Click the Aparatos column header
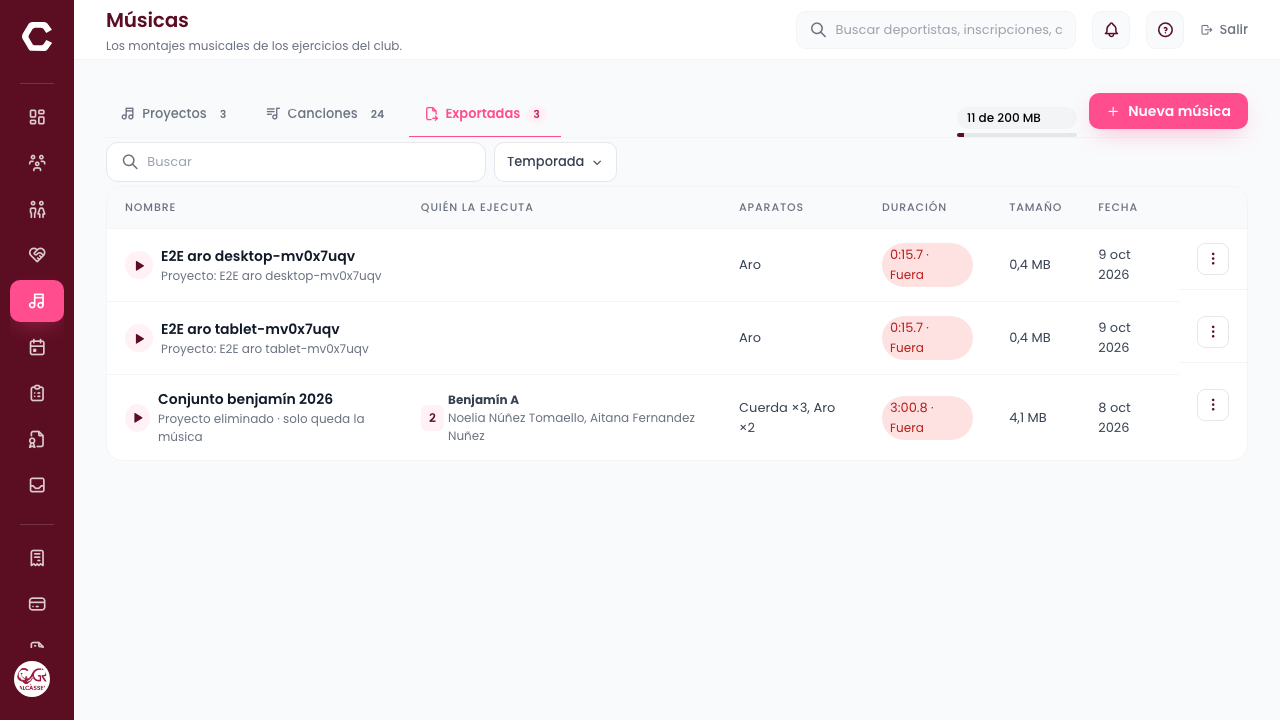 [771, 208]
